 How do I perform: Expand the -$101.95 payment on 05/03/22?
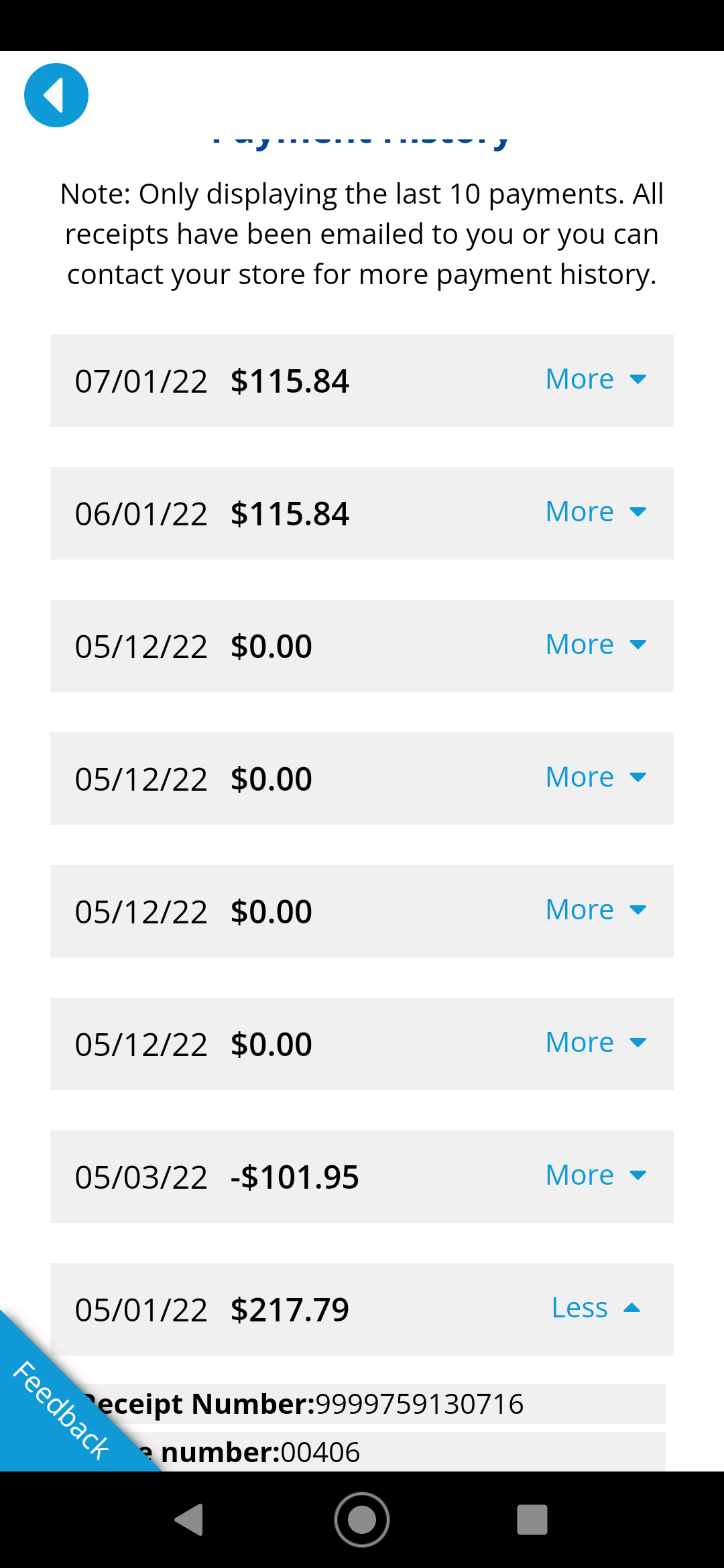click(595, 1175)
